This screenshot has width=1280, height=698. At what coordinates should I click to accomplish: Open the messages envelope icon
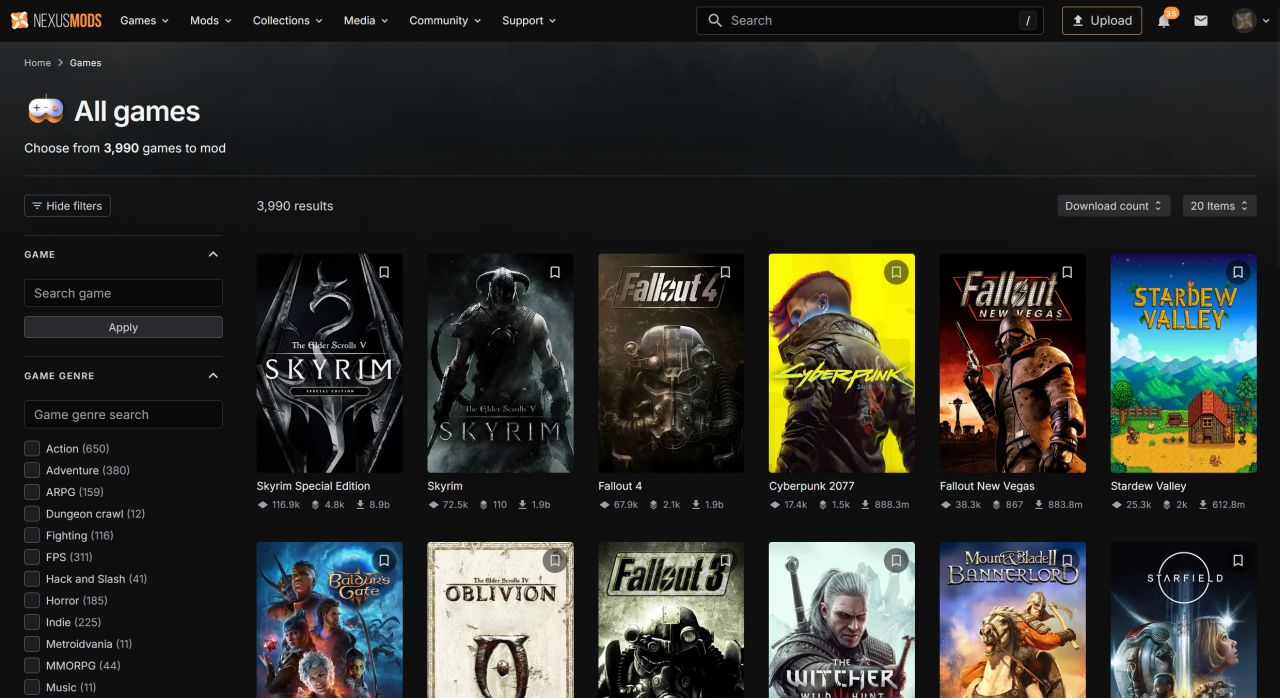(x=1201, y=20)
